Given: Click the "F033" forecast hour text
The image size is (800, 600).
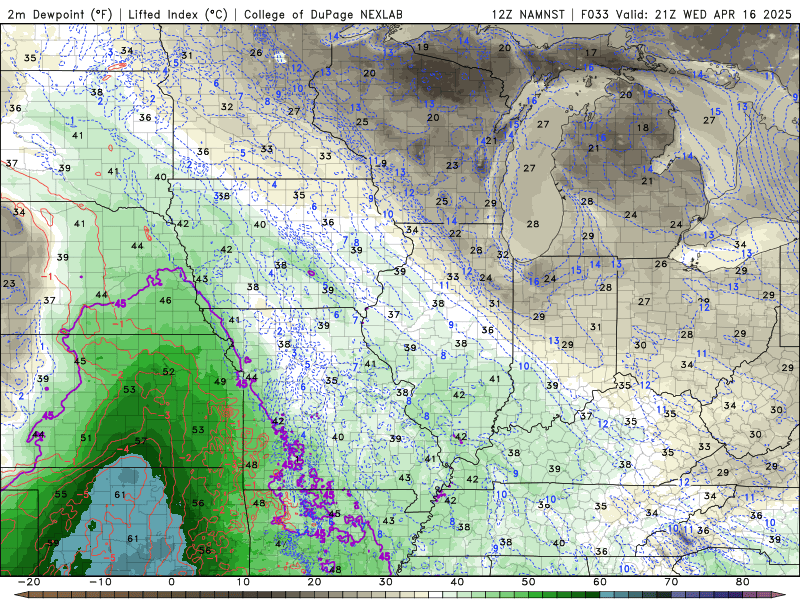Looking at the screenshot, I should pos(595,14).
